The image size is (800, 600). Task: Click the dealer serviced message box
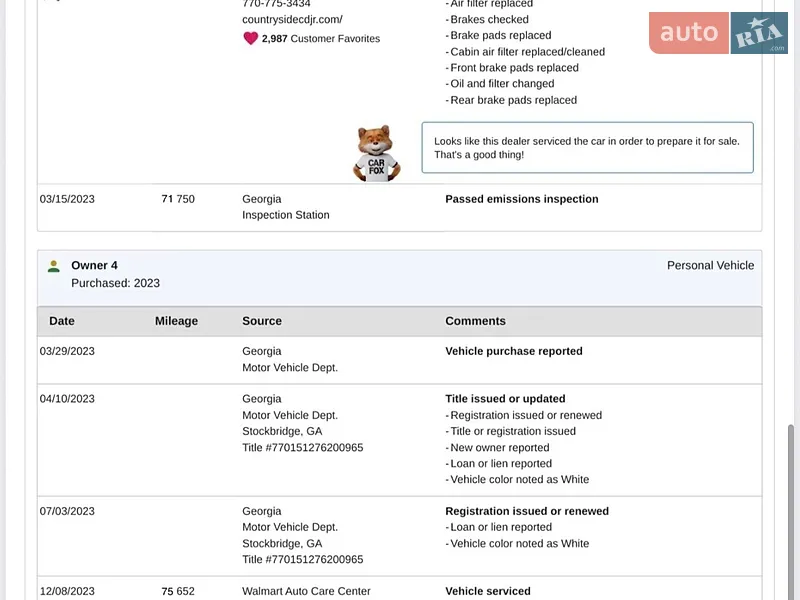pos(587,147)
